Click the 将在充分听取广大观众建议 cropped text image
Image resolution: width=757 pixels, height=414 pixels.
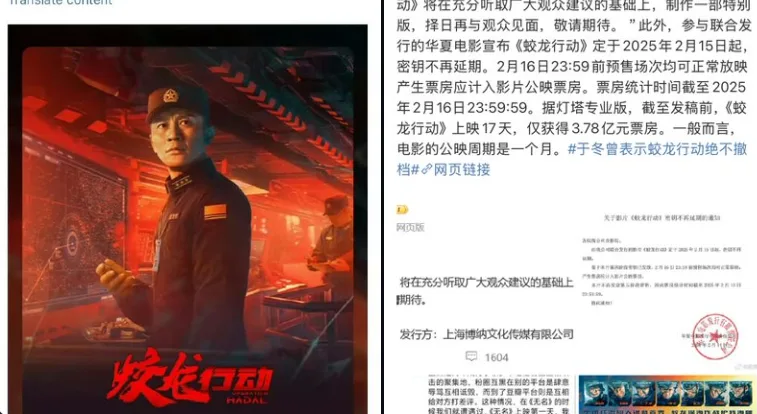click(x=486, y=290)
